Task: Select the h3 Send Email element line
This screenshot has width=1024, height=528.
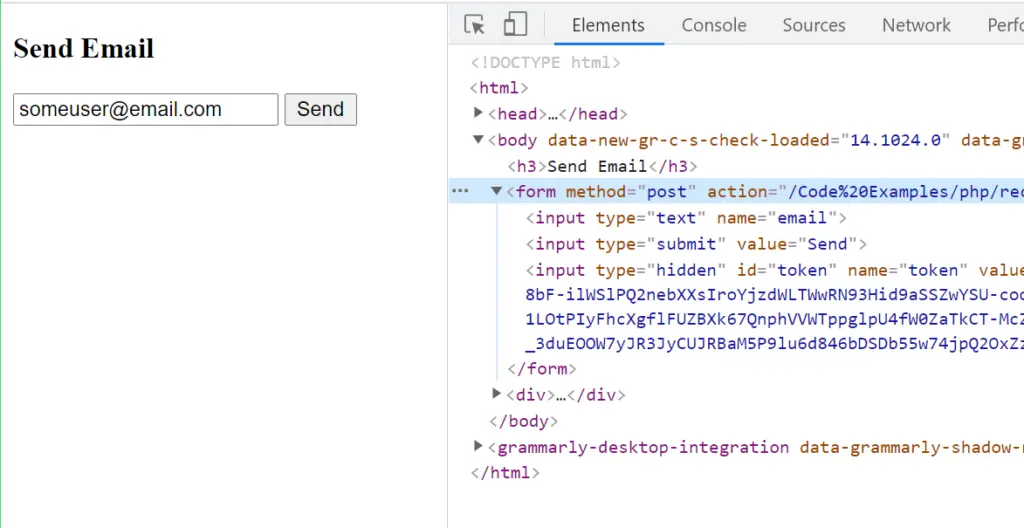Action: coord(602,166)
